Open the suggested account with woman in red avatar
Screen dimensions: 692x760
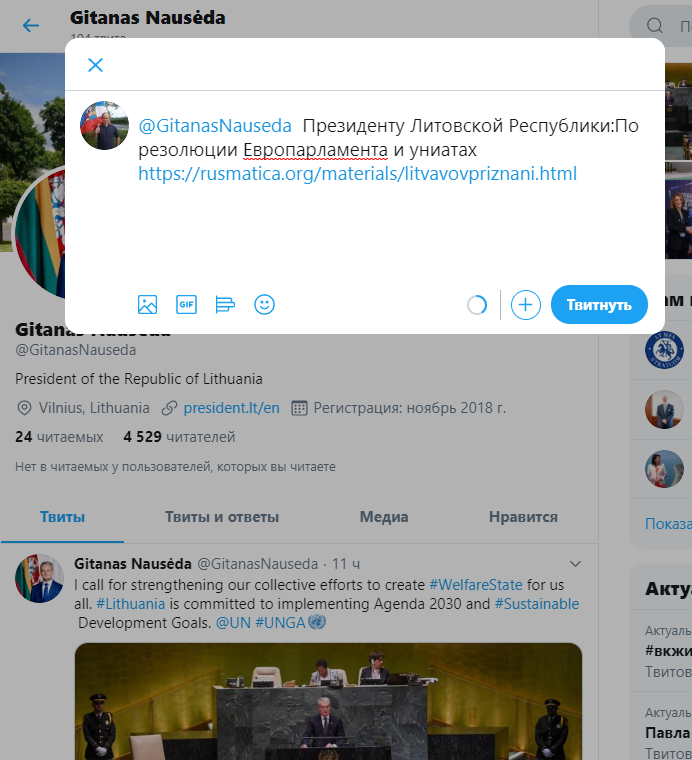(664, 469)
